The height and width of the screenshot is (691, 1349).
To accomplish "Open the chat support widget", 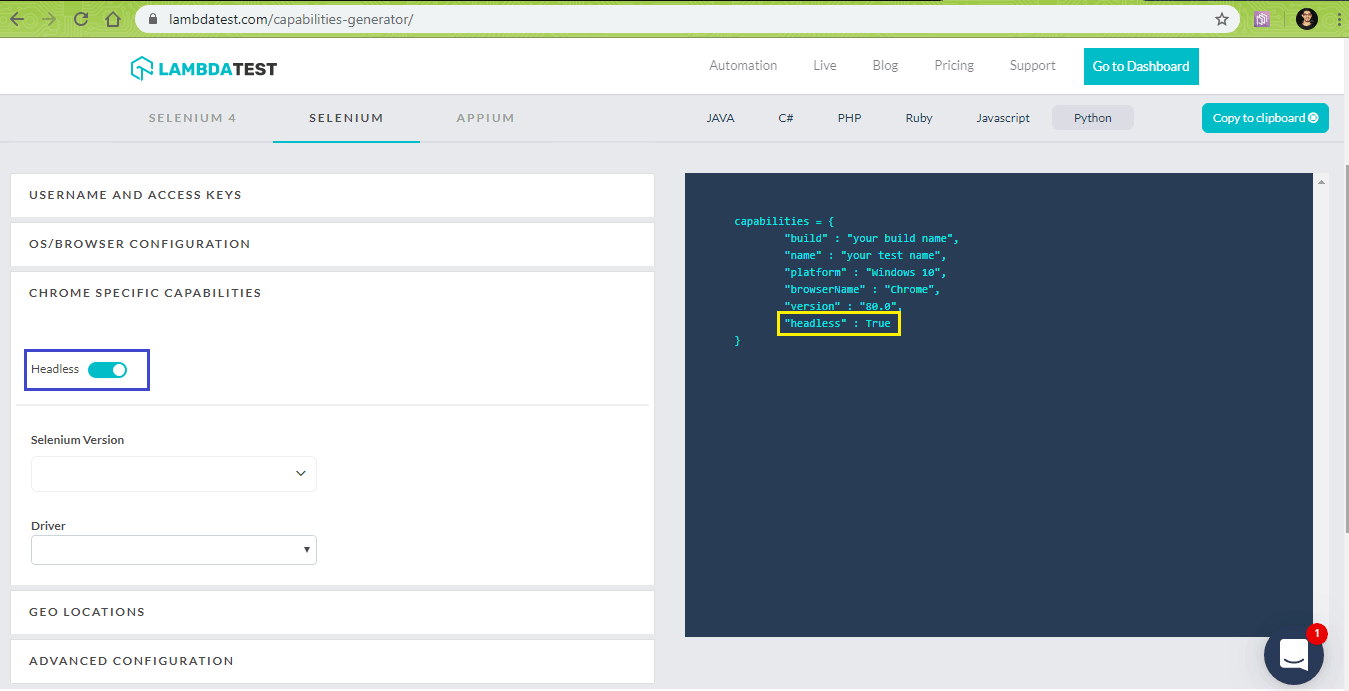I will point(1293,655).
